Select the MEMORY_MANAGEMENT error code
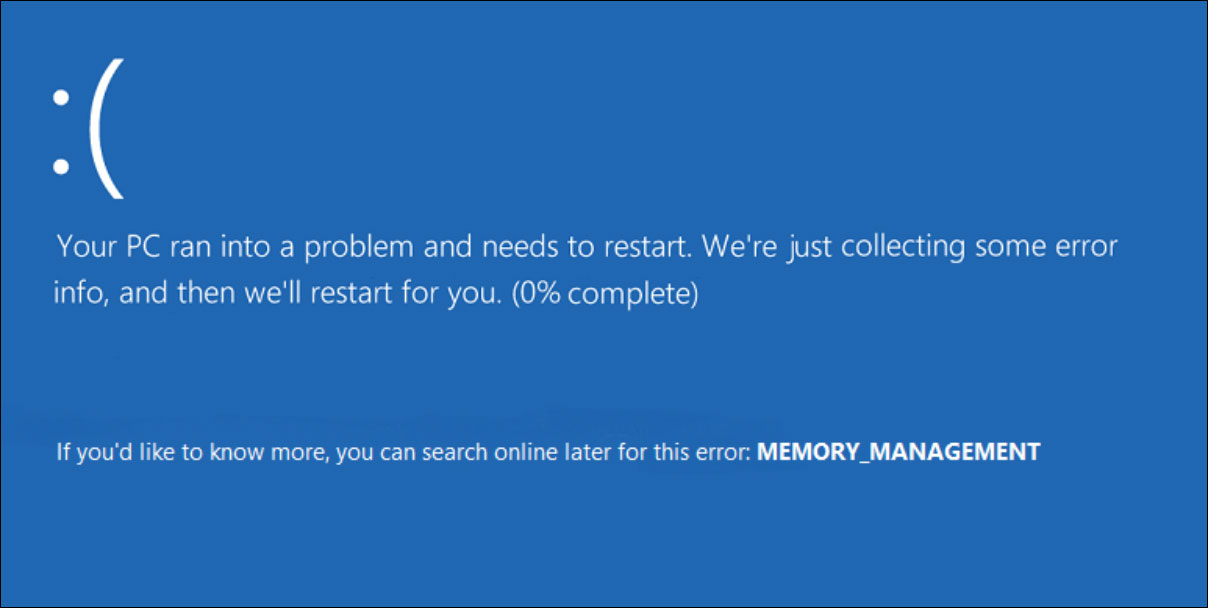 898,452
